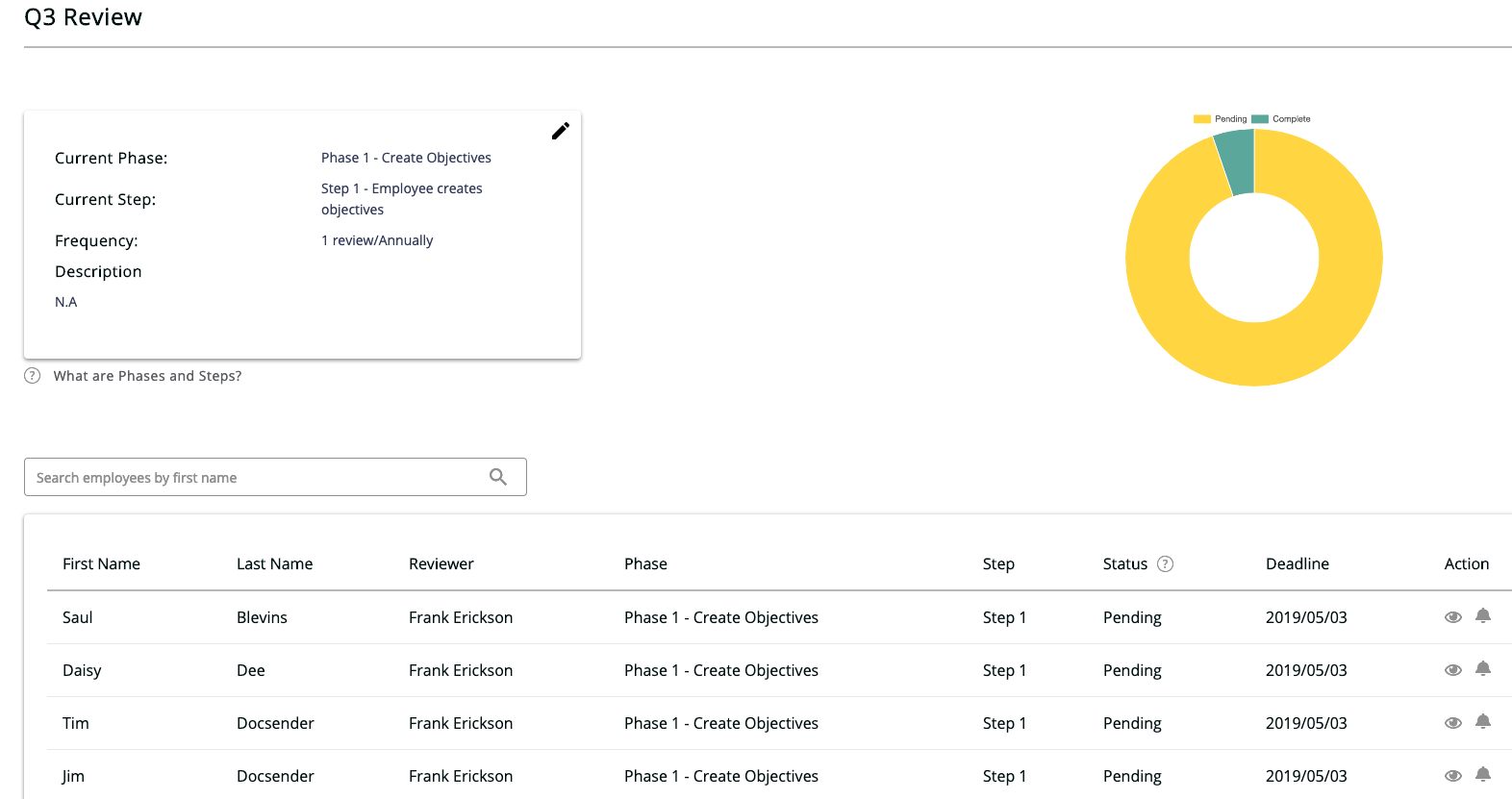Click the 2019/05/03 deadline in Daisy's row

(x=1306, y=670)
